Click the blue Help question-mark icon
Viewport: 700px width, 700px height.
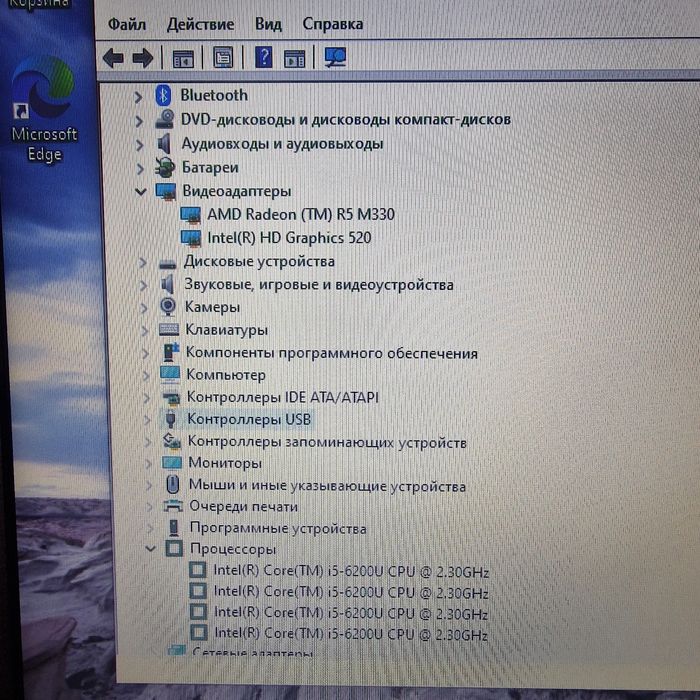point(264,57)
